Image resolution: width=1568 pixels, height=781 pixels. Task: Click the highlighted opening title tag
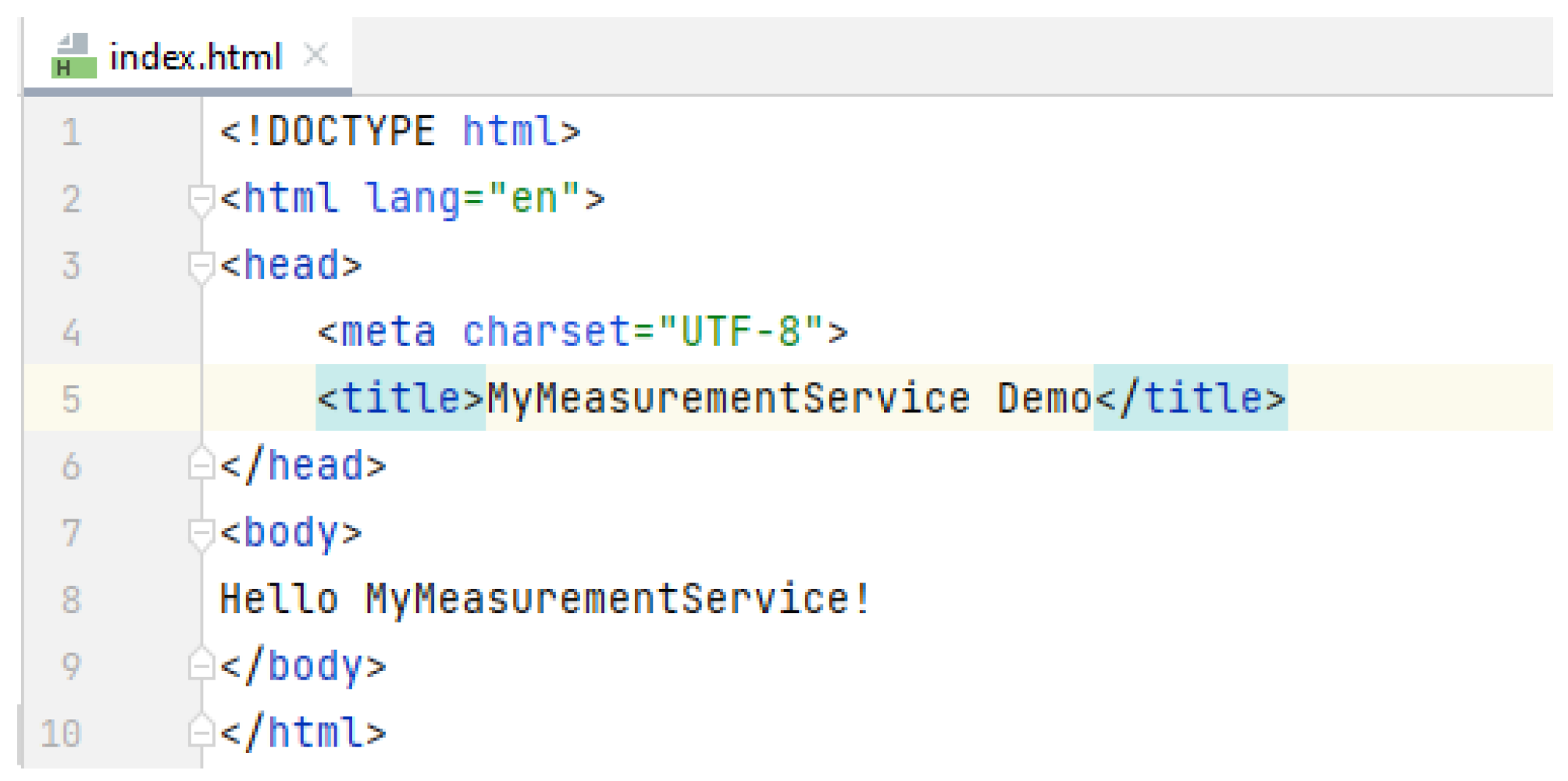point(401,398)
